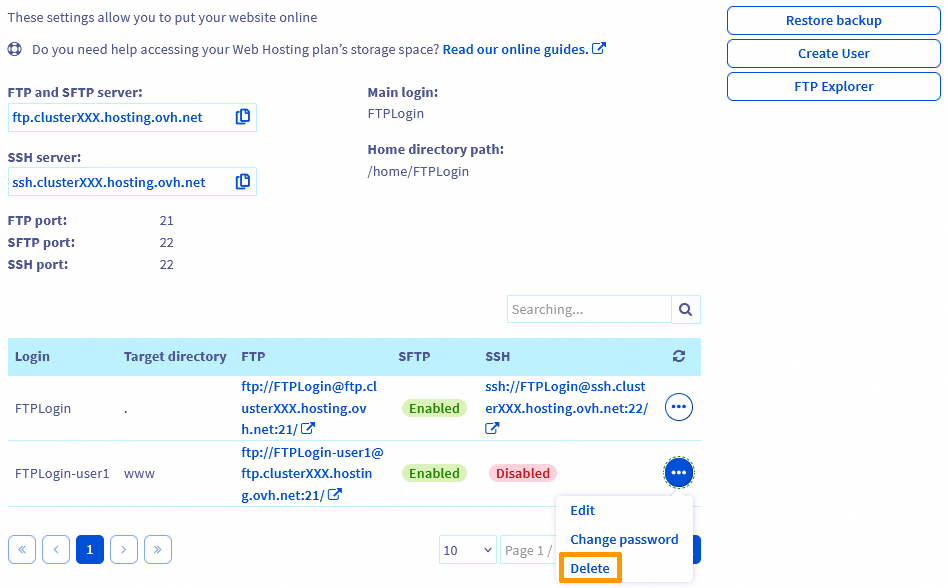Run a search with the magnifier icon
The width and height of the screenshot is (948, 588).
(686, 309)
